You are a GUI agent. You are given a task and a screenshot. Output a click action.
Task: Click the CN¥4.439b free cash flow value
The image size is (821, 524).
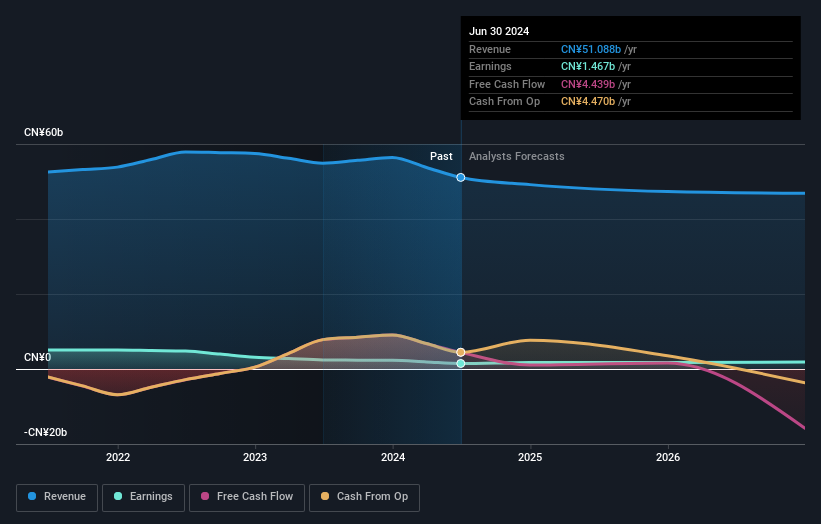tap(587, 84)
